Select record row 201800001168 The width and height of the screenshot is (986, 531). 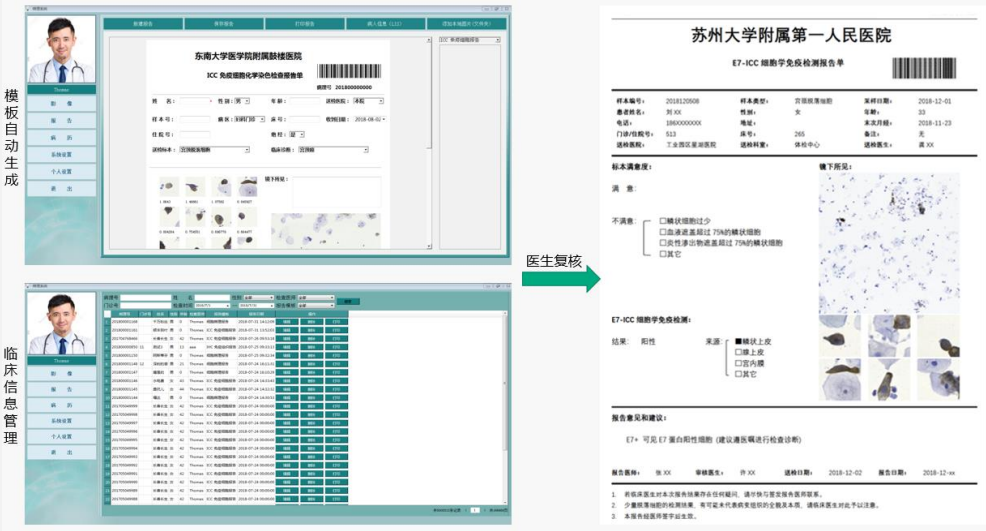tap(226, 321)
